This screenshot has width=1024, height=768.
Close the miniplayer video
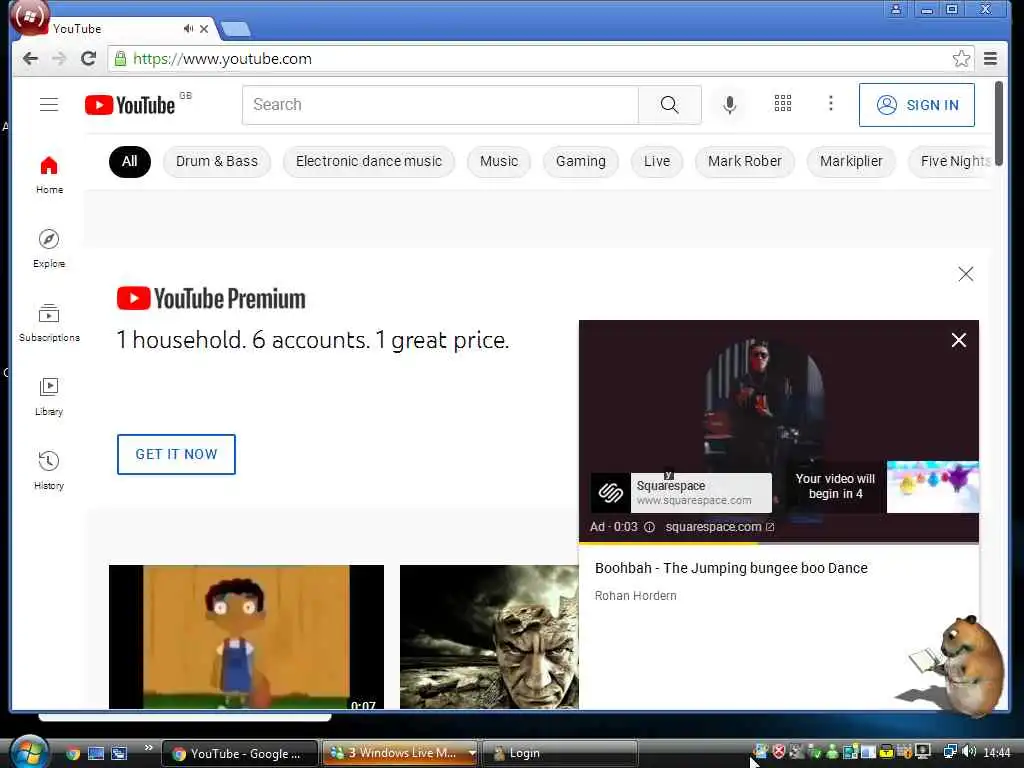[x=959, y=340]
